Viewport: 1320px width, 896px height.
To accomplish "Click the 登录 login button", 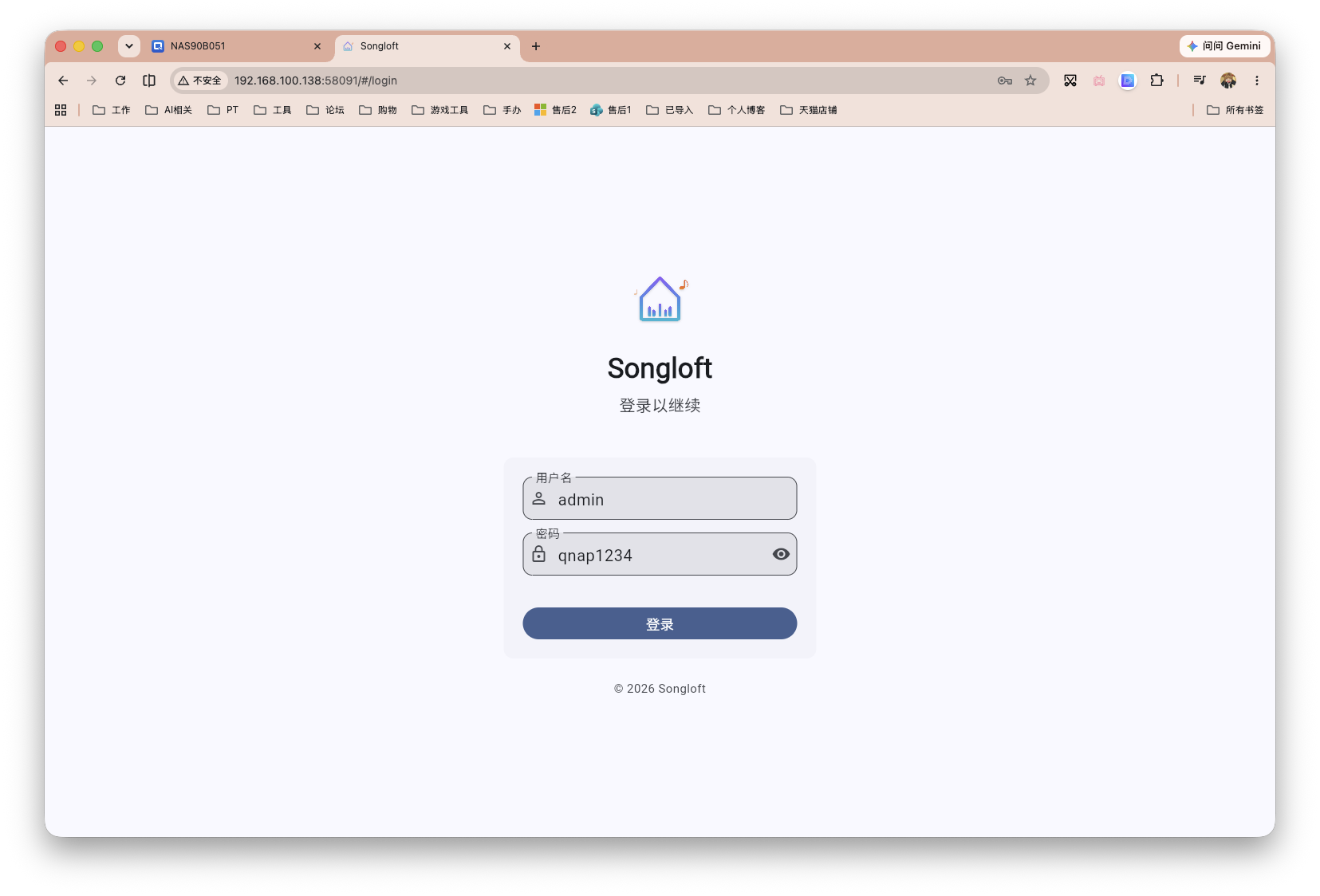I will [x=660, y=623].
